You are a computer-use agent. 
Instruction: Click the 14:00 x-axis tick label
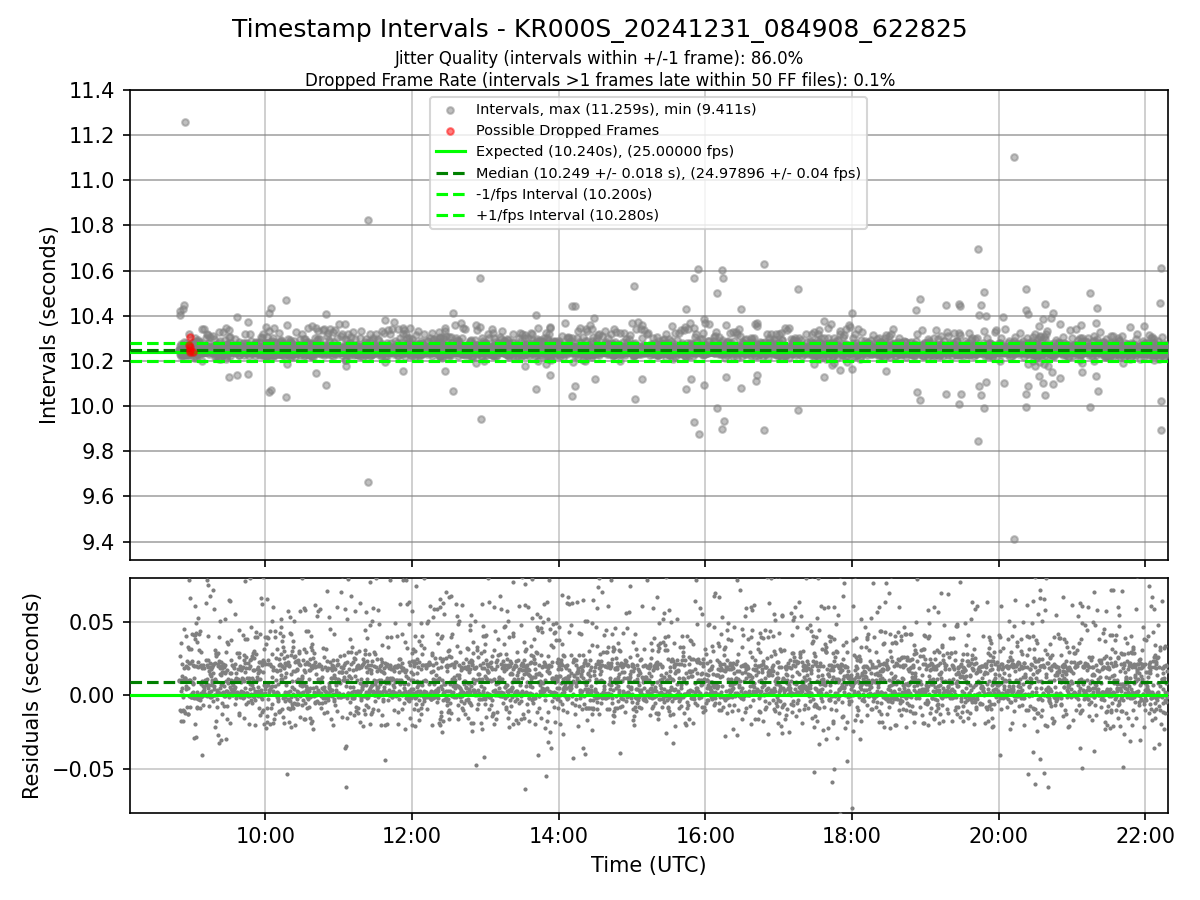[558, 835]
